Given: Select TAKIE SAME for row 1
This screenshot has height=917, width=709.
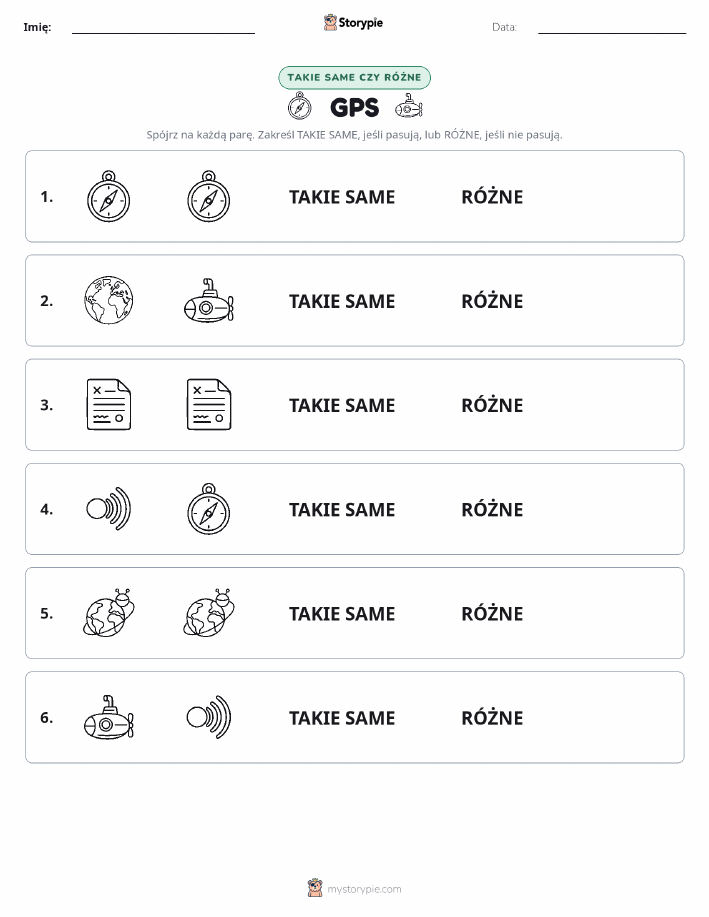Looking at the screenshot, I should coord(342,197).
